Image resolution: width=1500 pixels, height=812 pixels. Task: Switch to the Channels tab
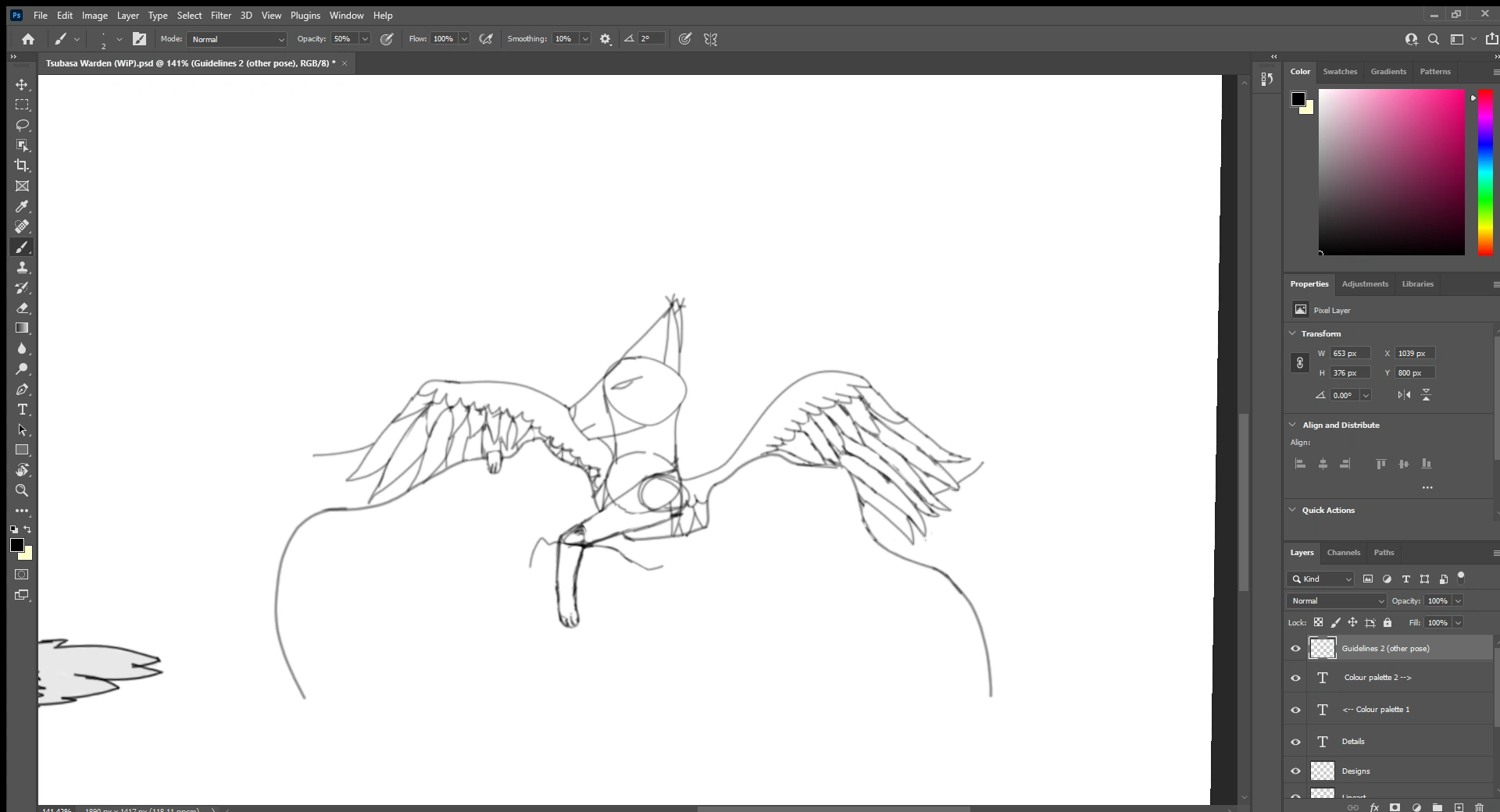tap(1345, 553)
